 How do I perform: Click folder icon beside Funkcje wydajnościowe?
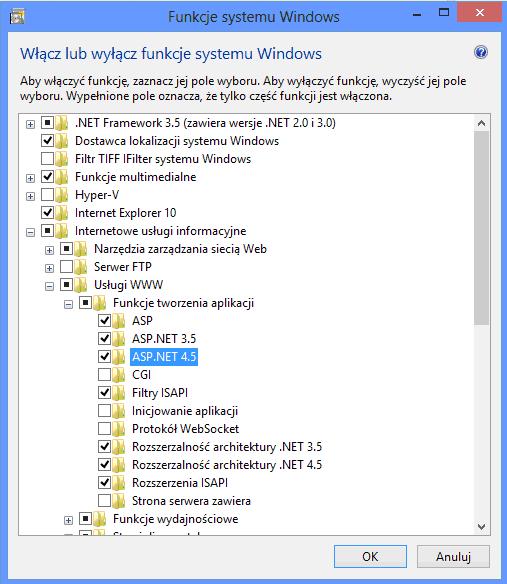pyautogui.click(x=99, y=519)
